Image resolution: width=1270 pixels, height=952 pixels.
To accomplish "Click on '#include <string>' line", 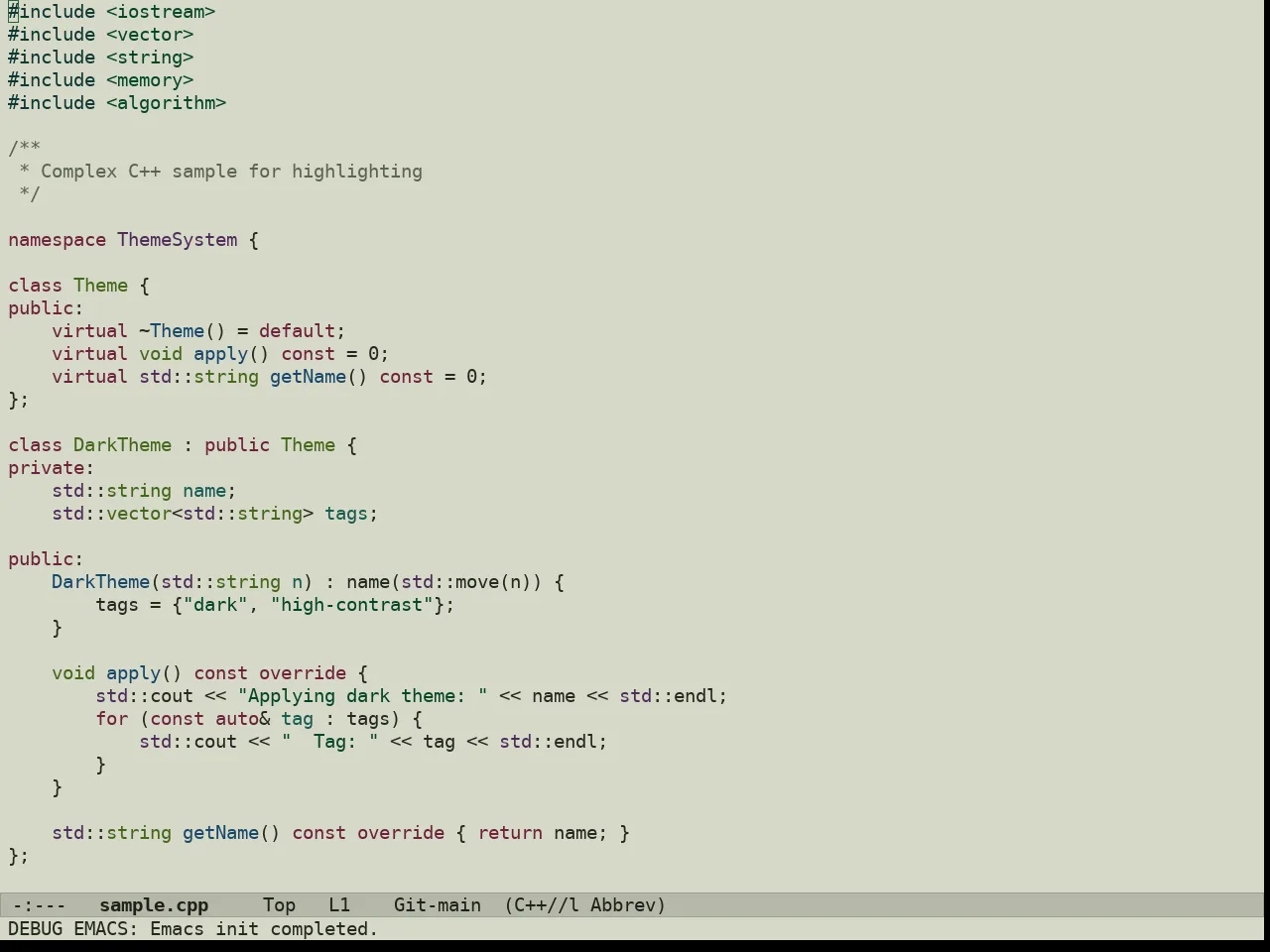I will [x=101, y=58].
